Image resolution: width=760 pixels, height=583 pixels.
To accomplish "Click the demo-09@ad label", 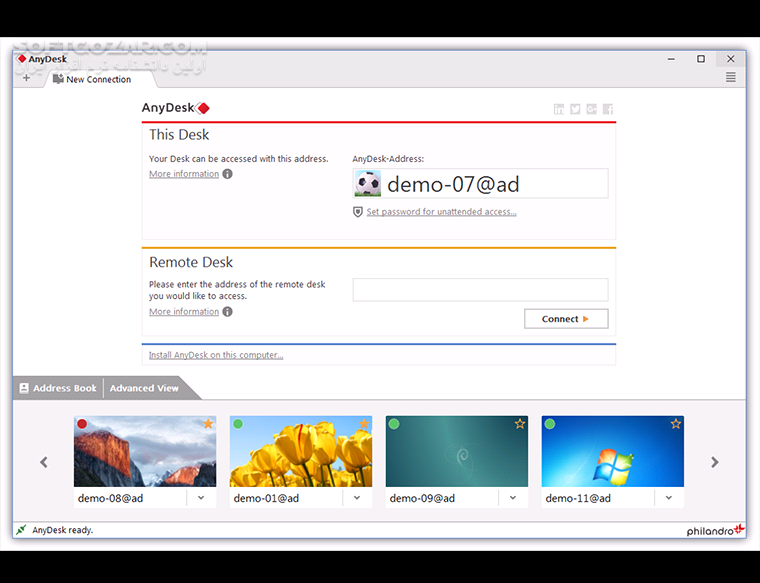I will [x=422, y=498].
